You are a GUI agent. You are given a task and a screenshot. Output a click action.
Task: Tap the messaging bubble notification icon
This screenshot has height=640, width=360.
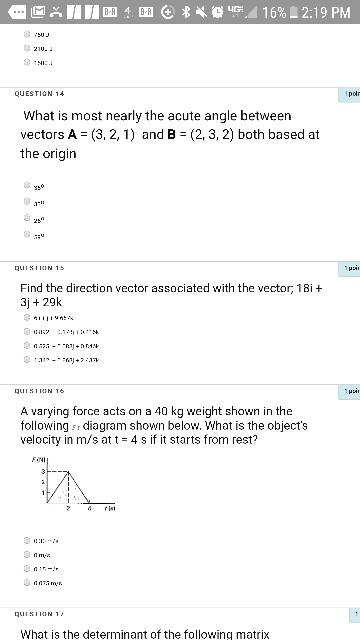(18, 13)
